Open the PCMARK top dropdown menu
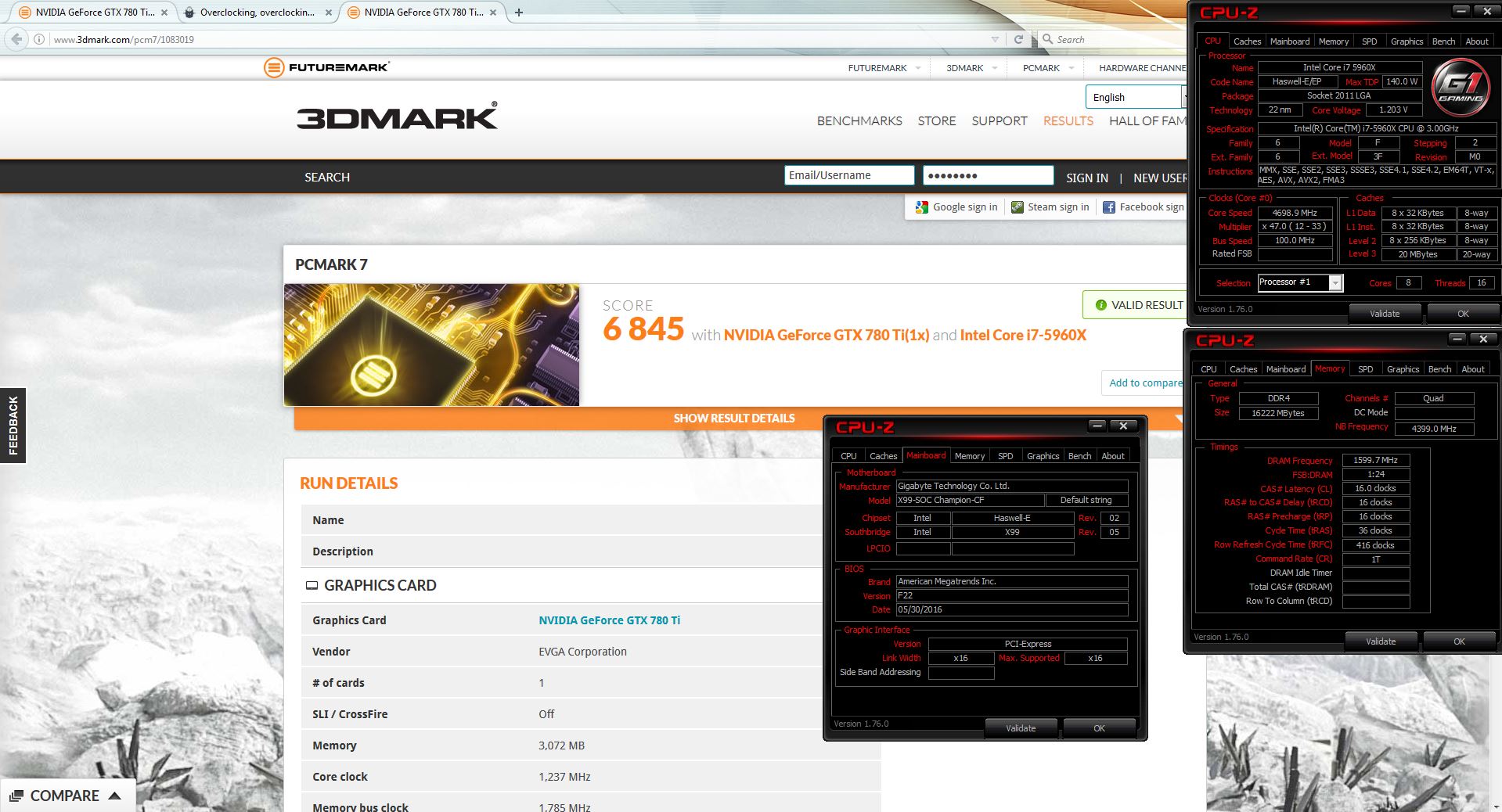1502x812 pixels. (1048, 68)
